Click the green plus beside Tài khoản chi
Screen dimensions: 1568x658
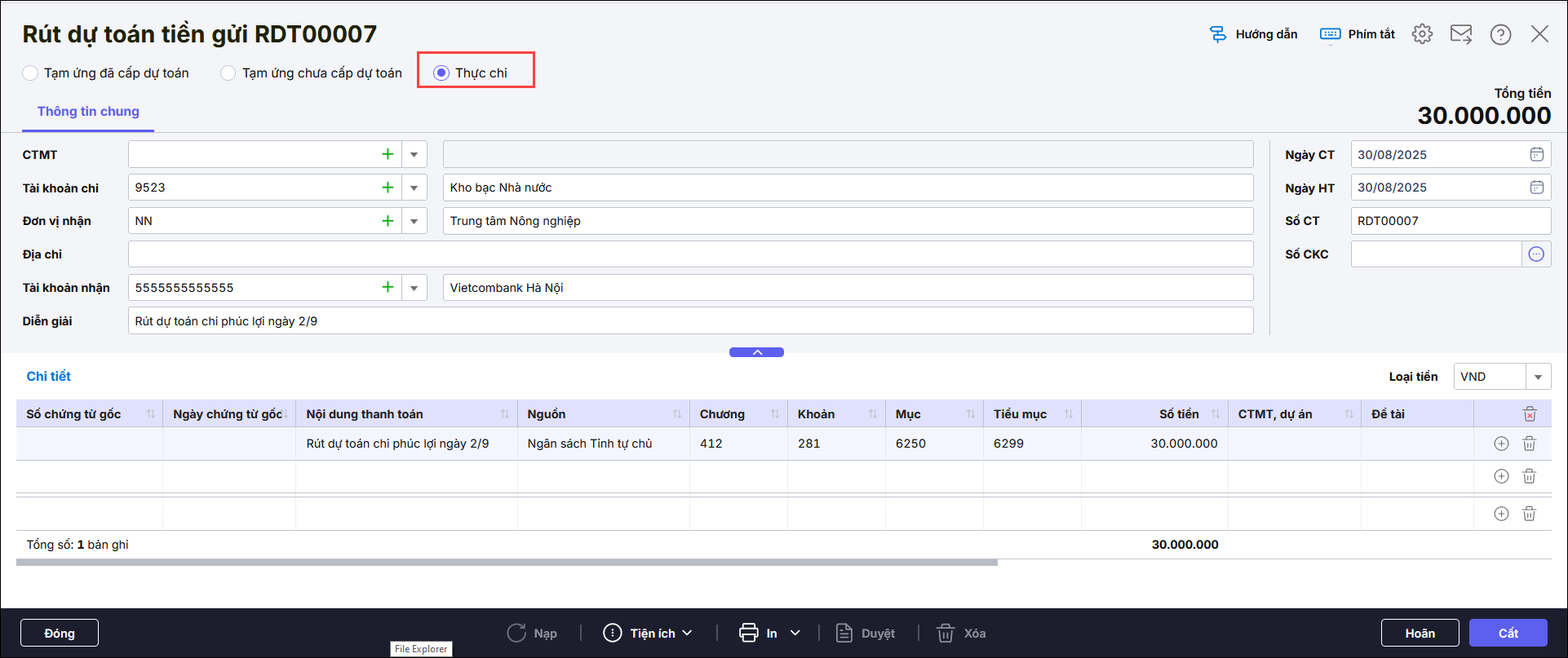pos(388,188)
